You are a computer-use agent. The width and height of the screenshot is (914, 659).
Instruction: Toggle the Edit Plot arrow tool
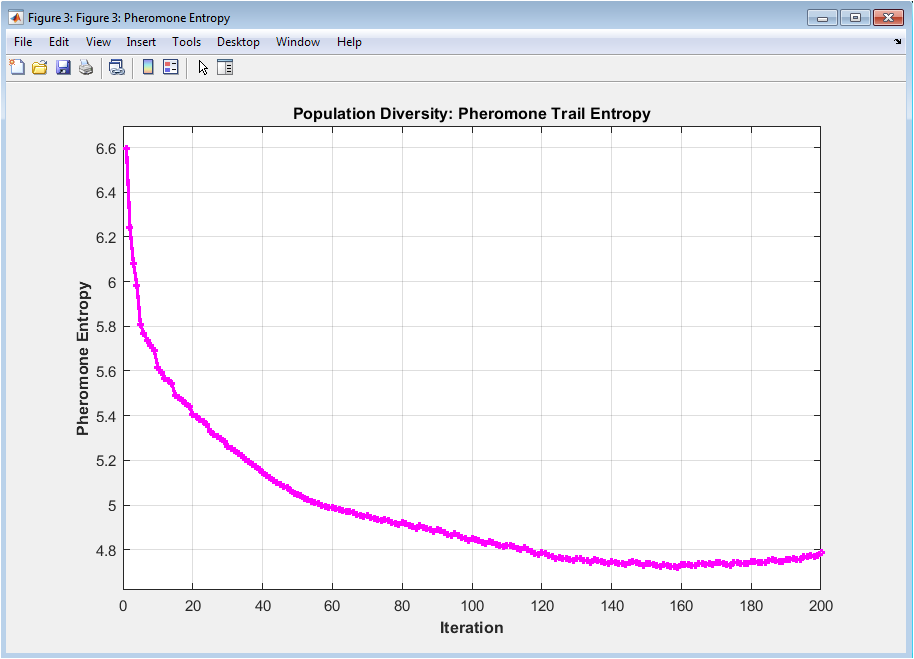pos(203,67)
